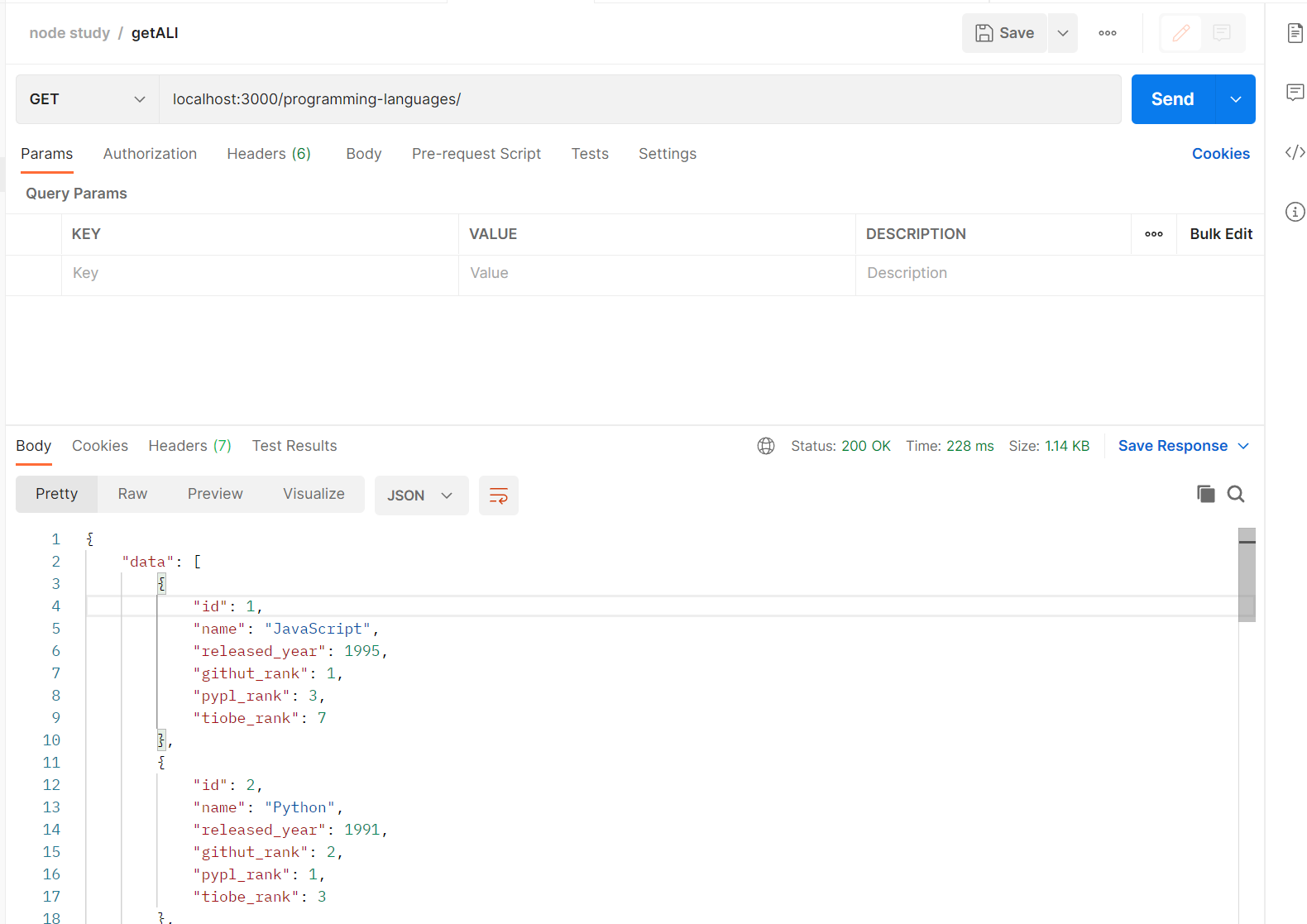
Task: Click the response vertical scrollbar thumb
Action: click(x=1247, y=574)
